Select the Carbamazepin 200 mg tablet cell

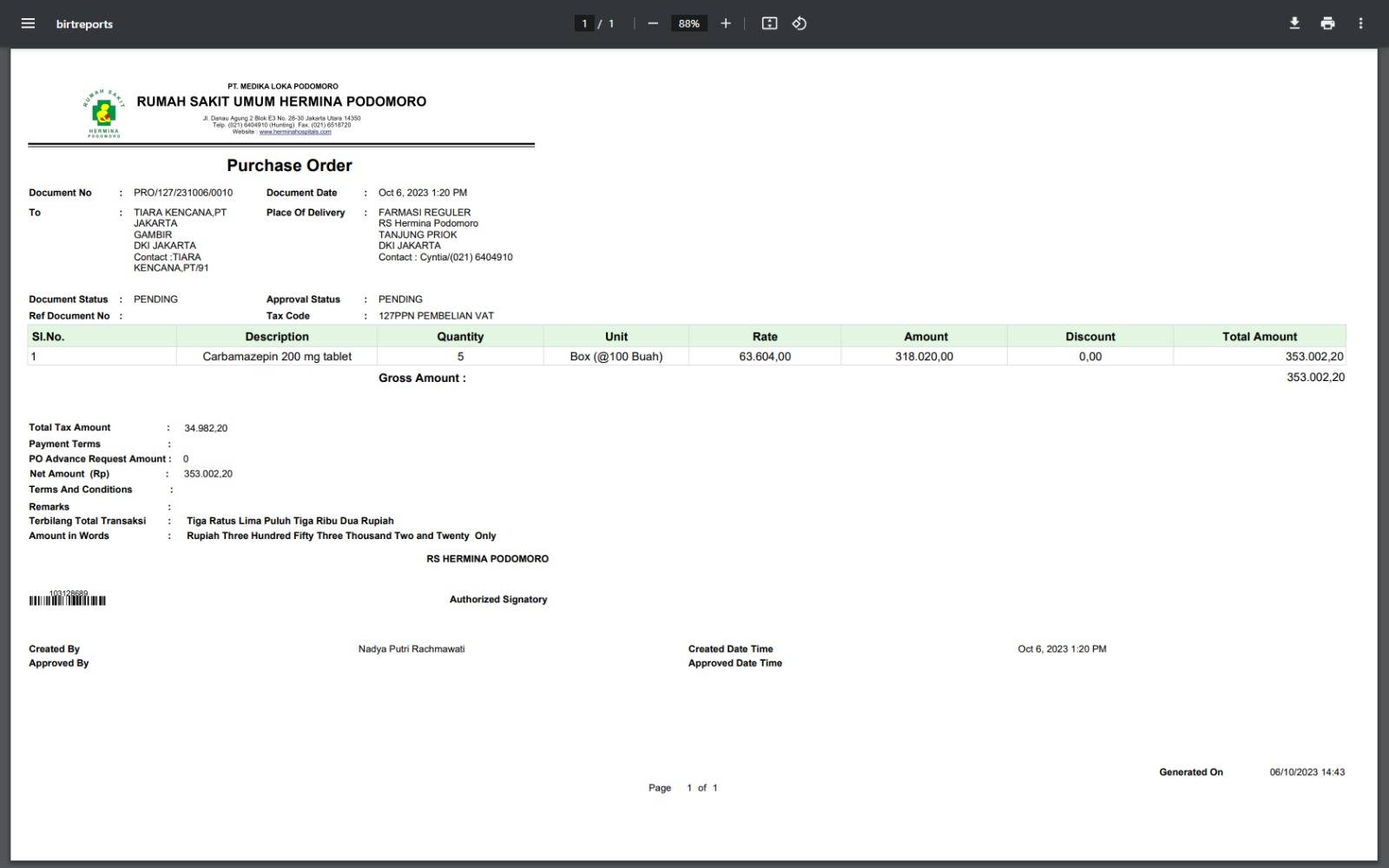click(277, 357)
